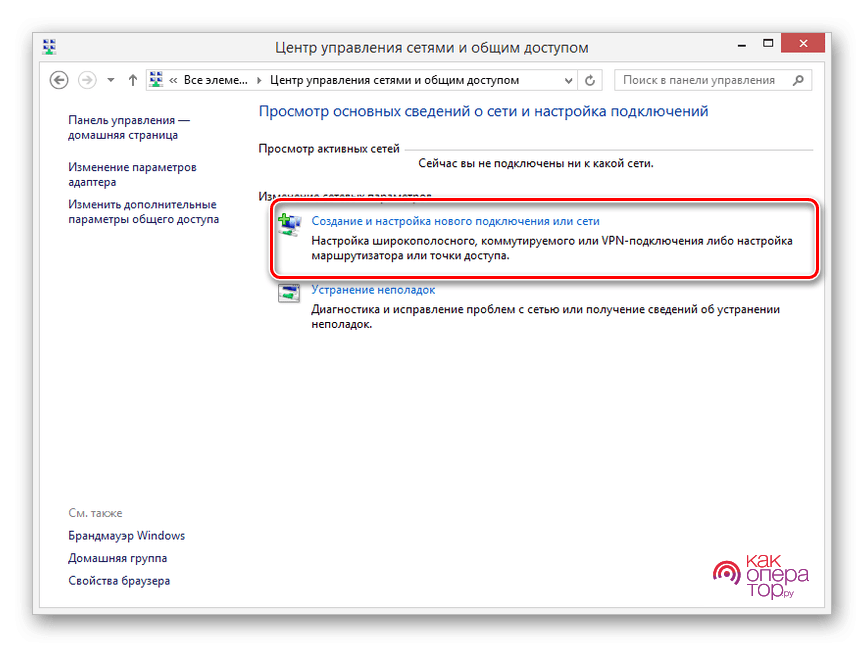Screen dimensions: 864x647
Task: Click the "Поиск в панели управления" search field
Action: pos(700,80)
